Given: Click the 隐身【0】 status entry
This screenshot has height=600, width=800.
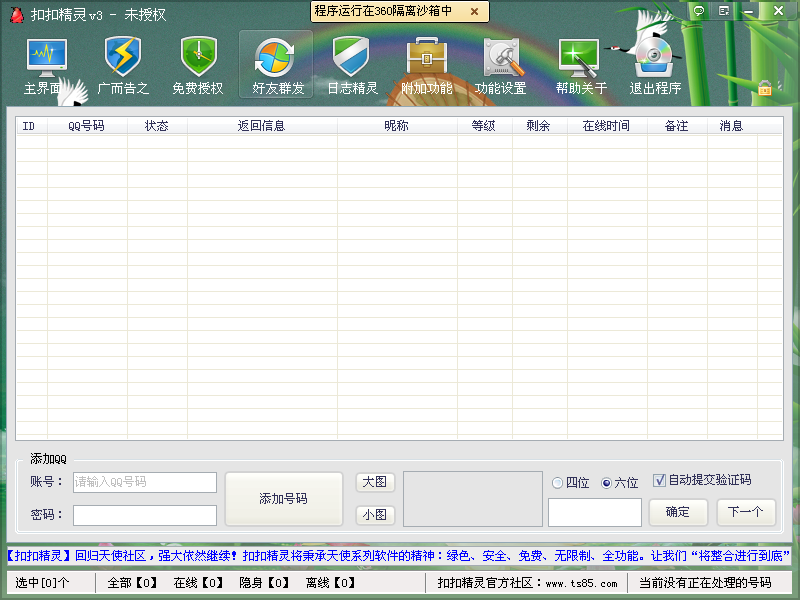Looking at the screenshot, I should tap(264, 583).
